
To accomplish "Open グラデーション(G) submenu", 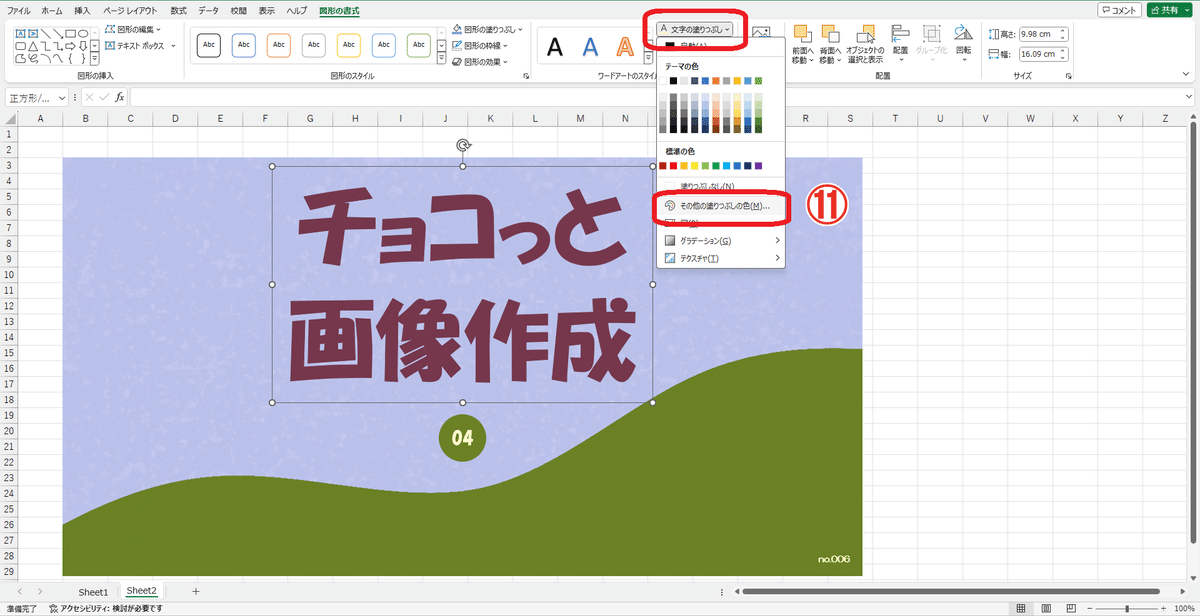I will coord(721,241).
